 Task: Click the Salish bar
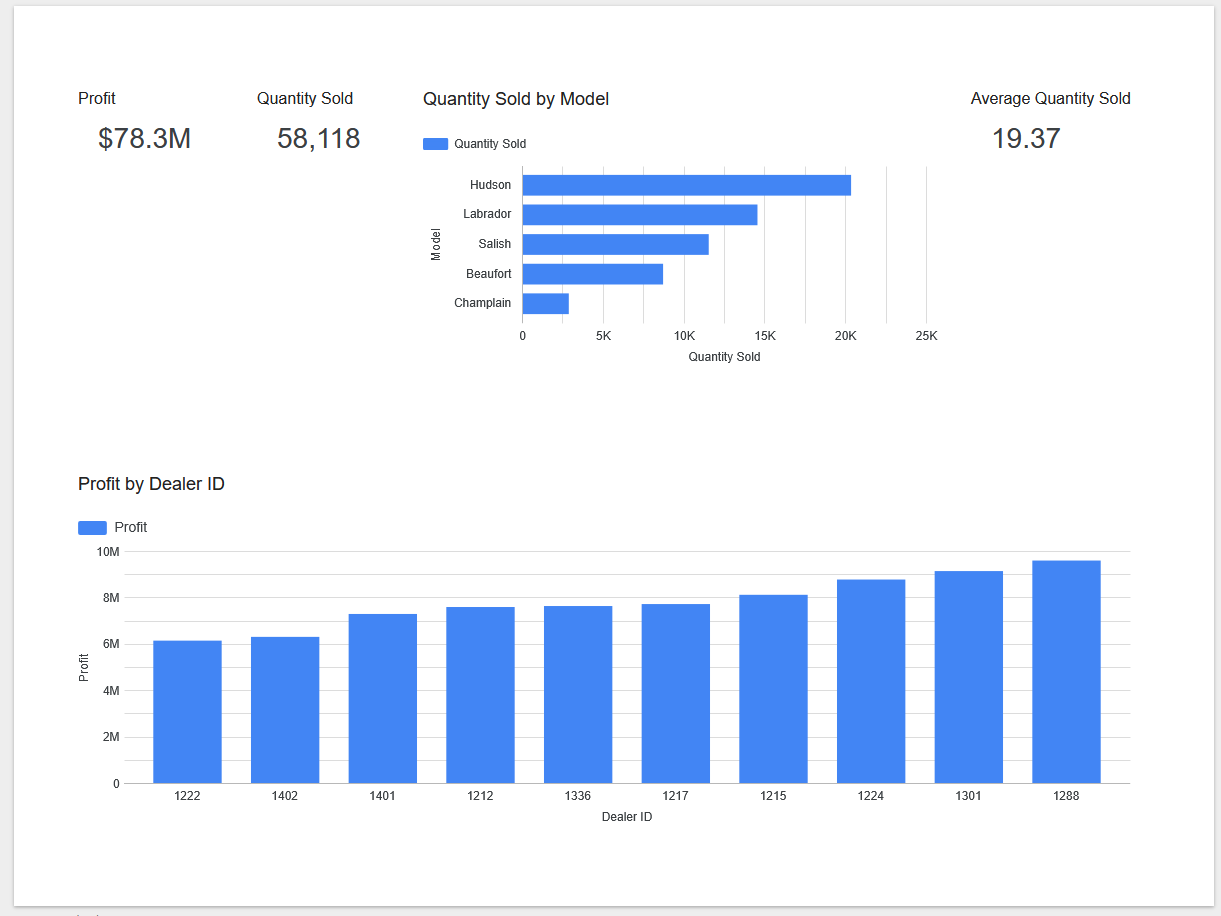coord(614,243)
